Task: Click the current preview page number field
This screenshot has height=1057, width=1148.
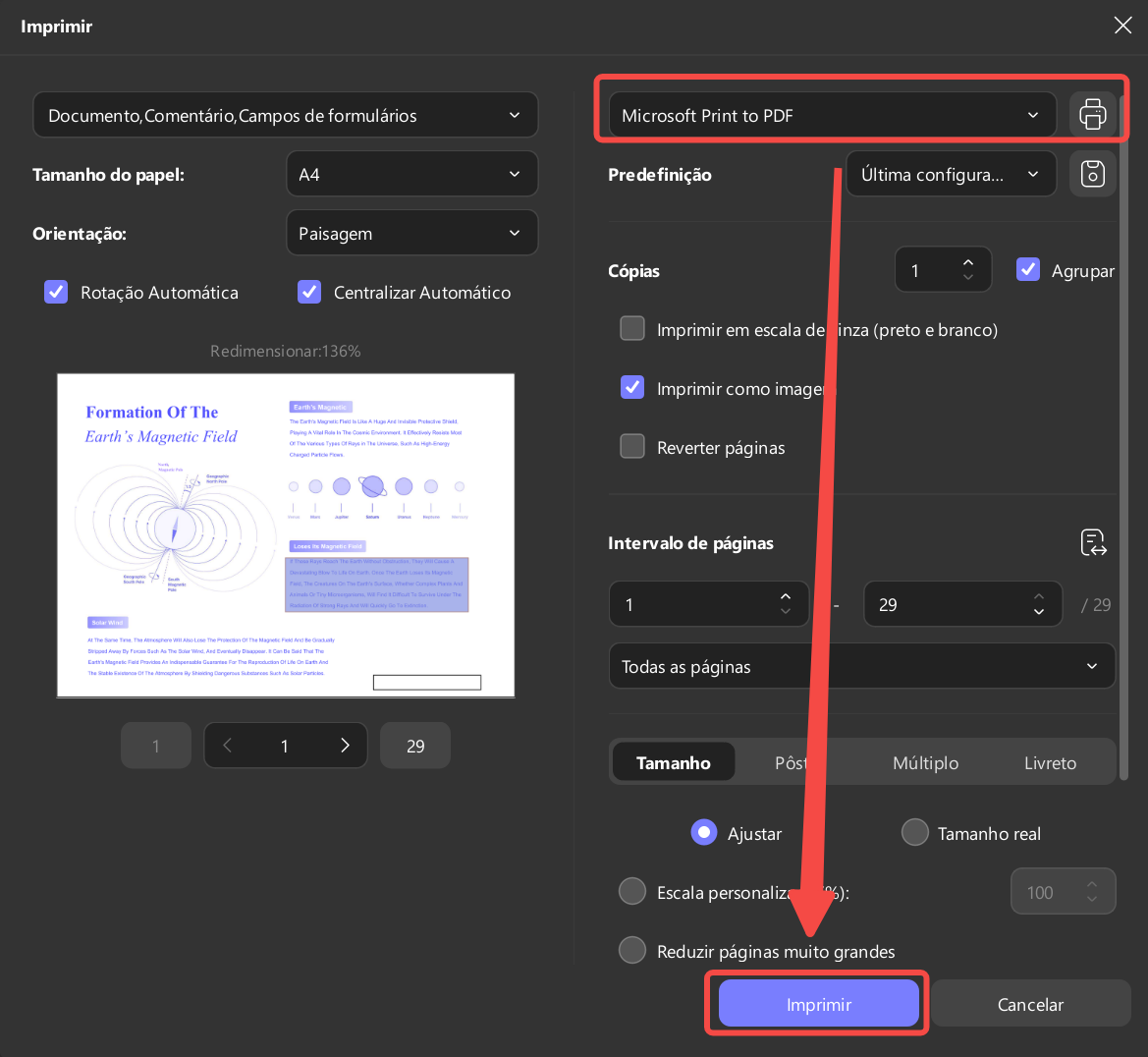Action: tap(285, 746)
